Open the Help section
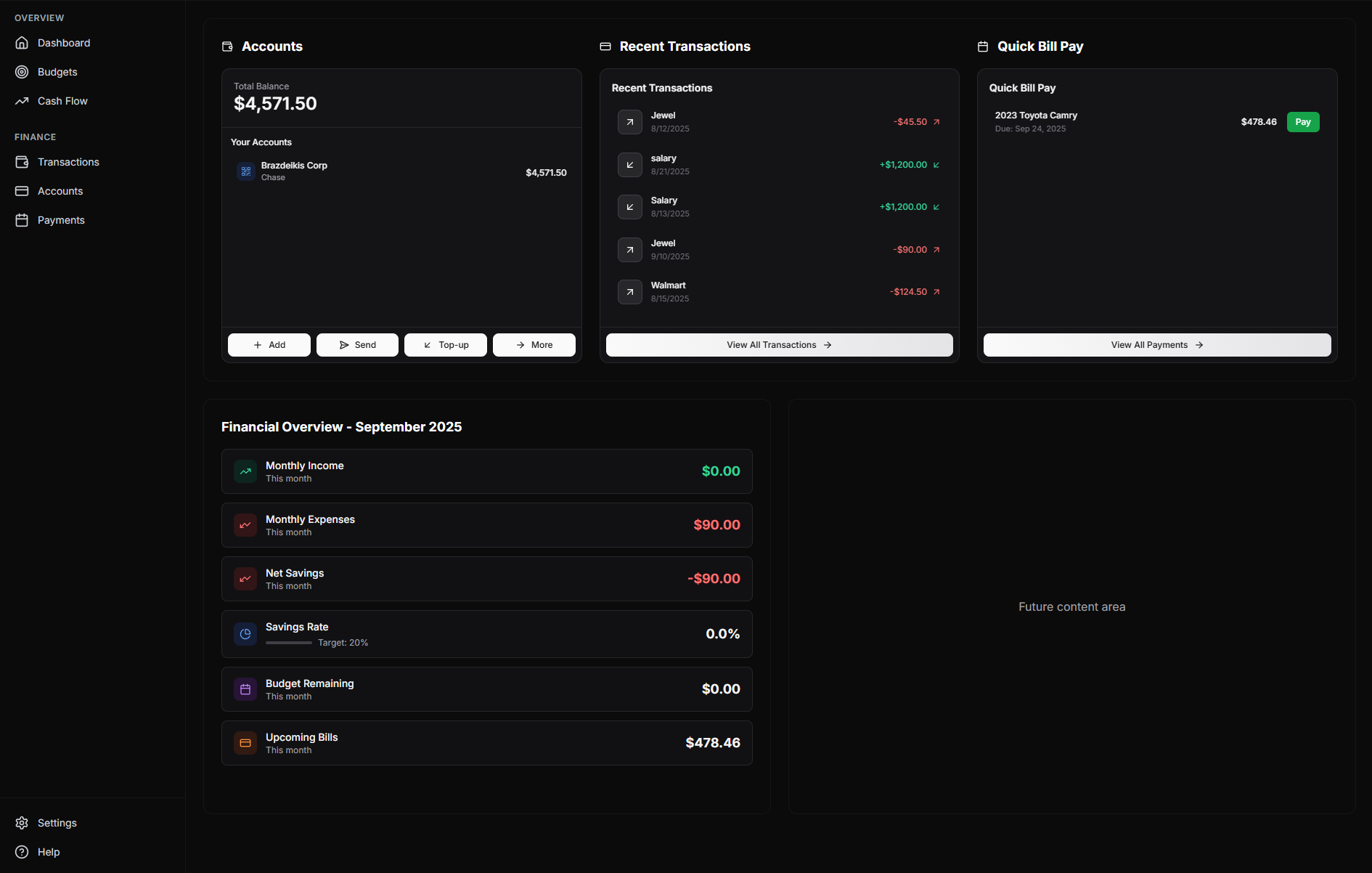This screenshot has width=1372, height=873. tap(46, 852)
